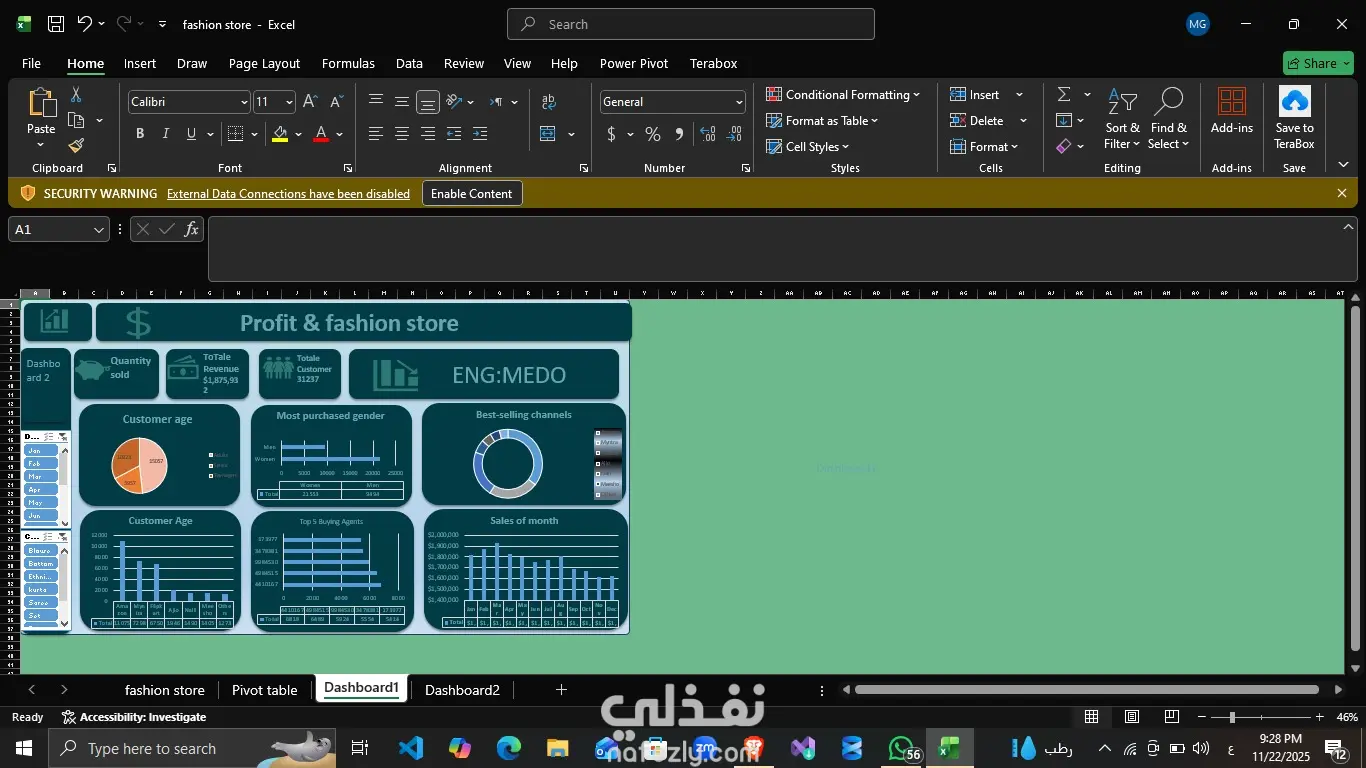Click the AutoSum sigma icon

[x=1064, y=94]
